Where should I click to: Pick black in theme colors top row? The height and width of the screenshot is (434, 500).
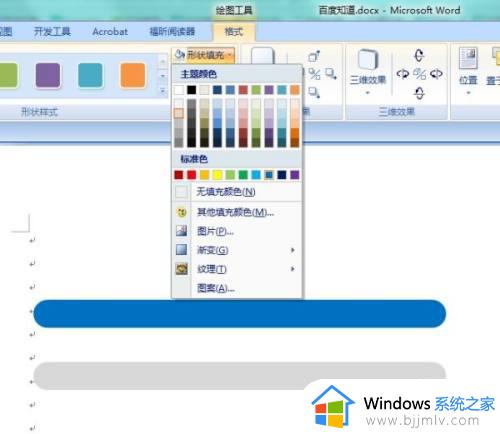click(x=192, y=90)
